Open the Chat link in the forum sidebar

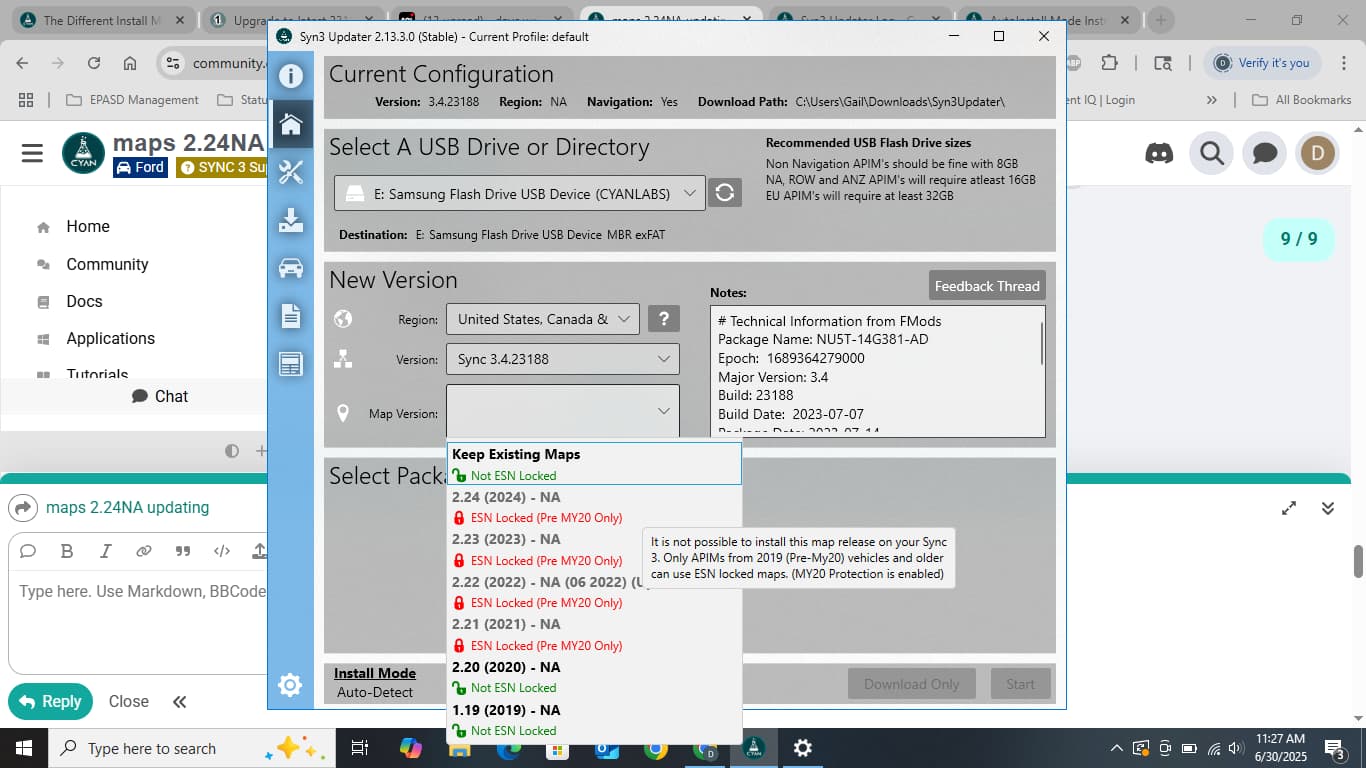coord(160,396)
